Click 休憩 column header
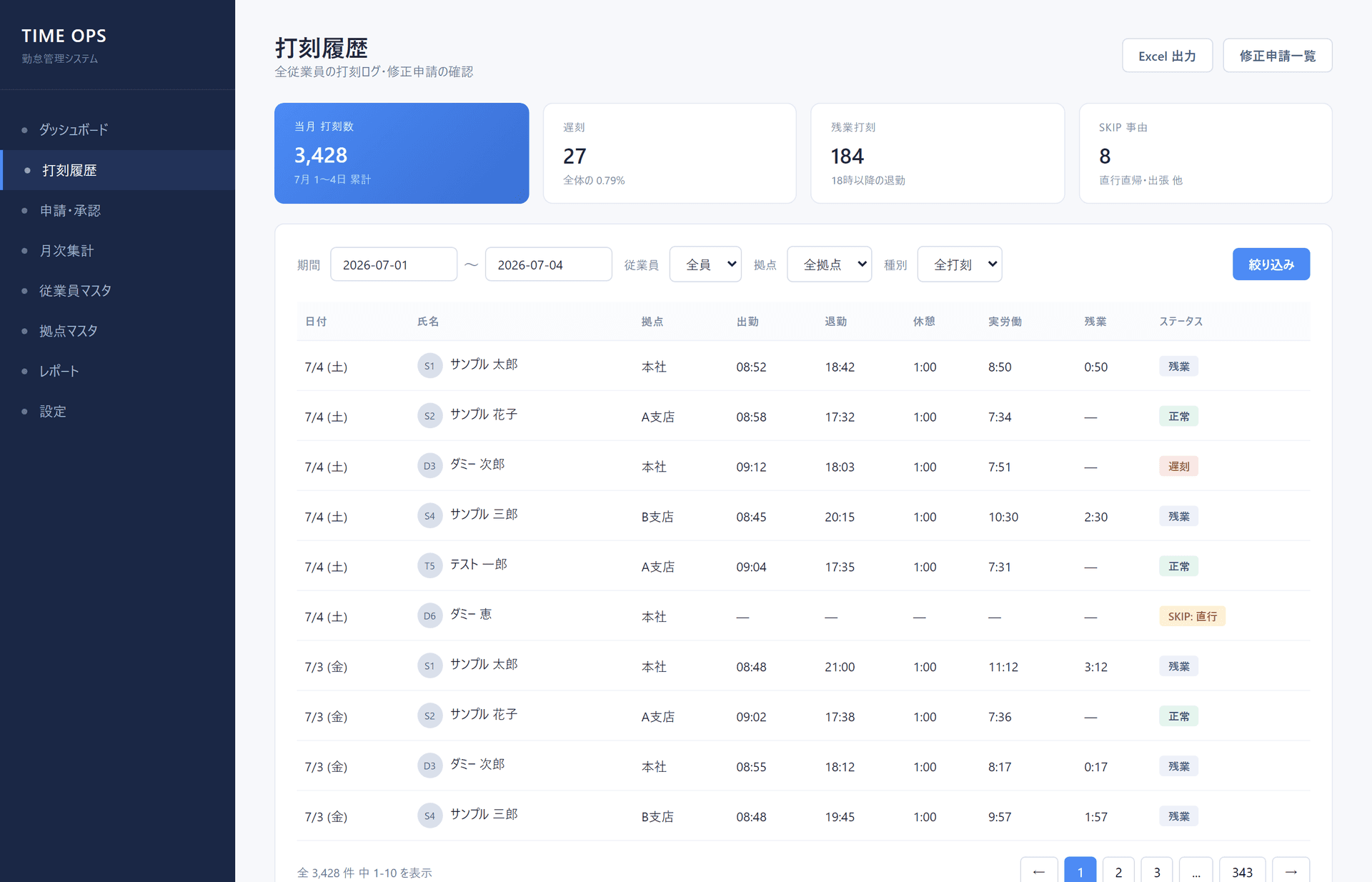 pyautogui.click(x=924, y=322)
